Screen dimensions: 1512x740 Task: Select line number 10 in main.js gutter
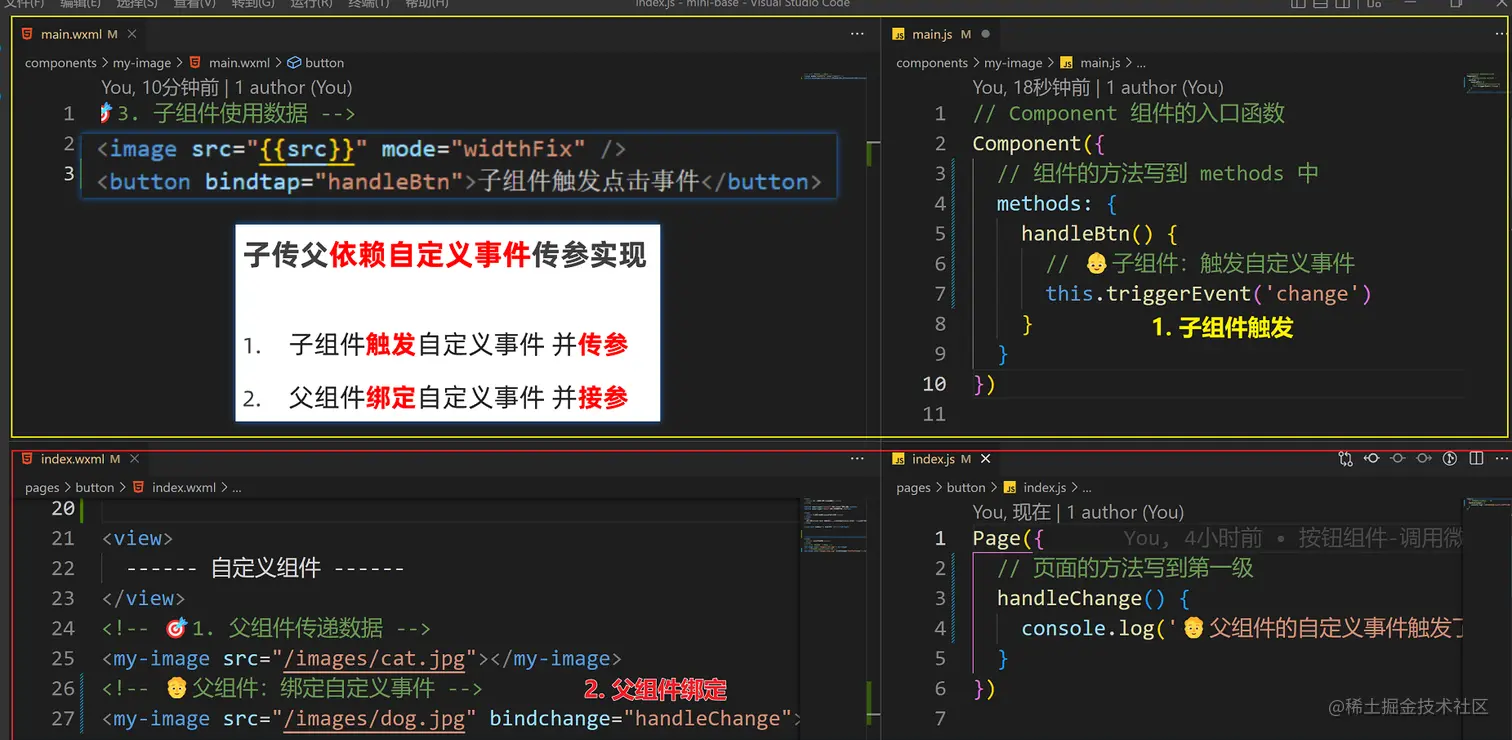[934, 384]
